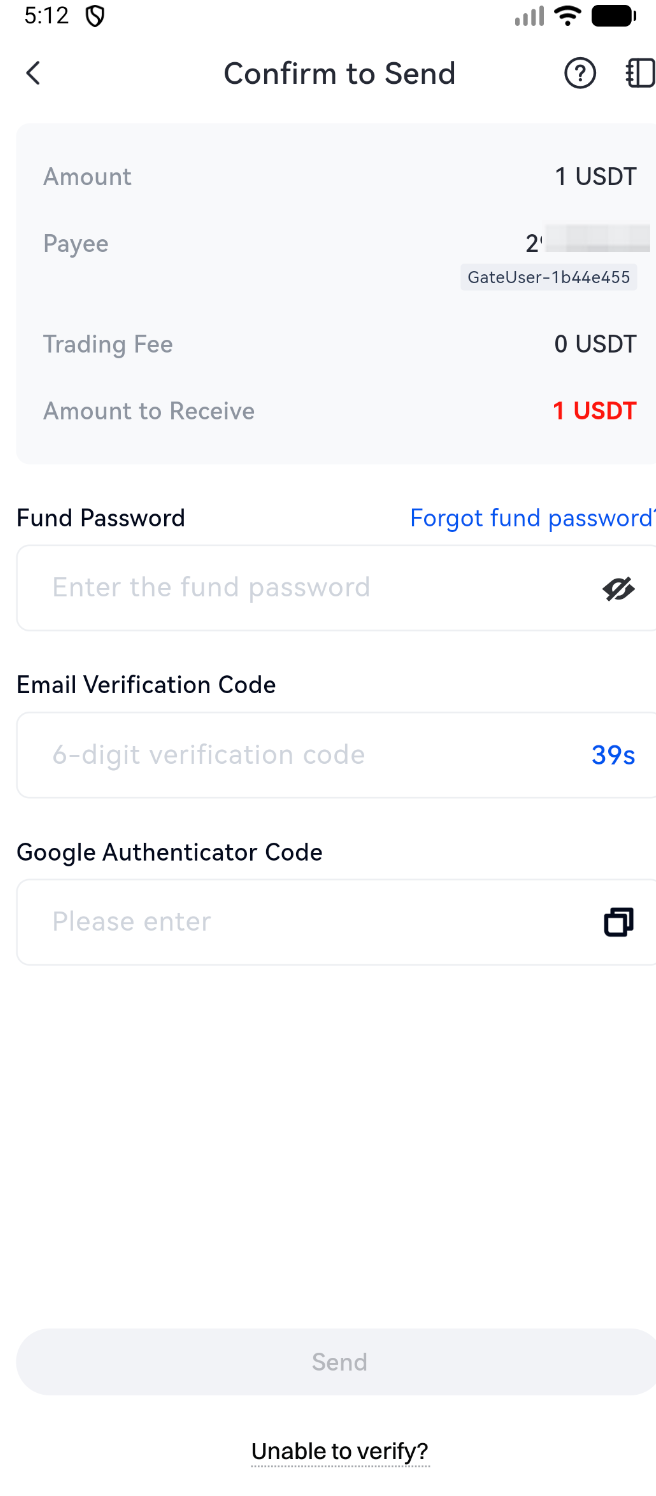Tap the blurred payee account number

click(588, 242)
